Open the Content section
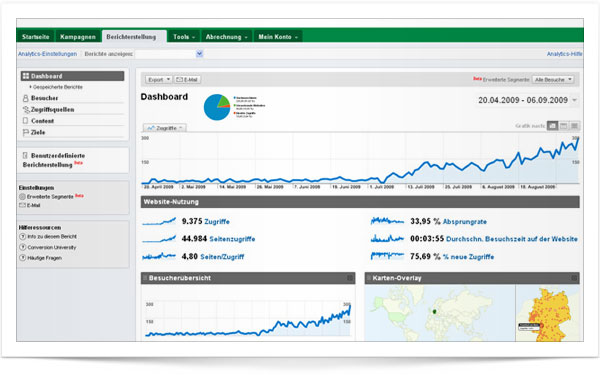The height and width of the screenshot is (376, 600). pos(42,121)
